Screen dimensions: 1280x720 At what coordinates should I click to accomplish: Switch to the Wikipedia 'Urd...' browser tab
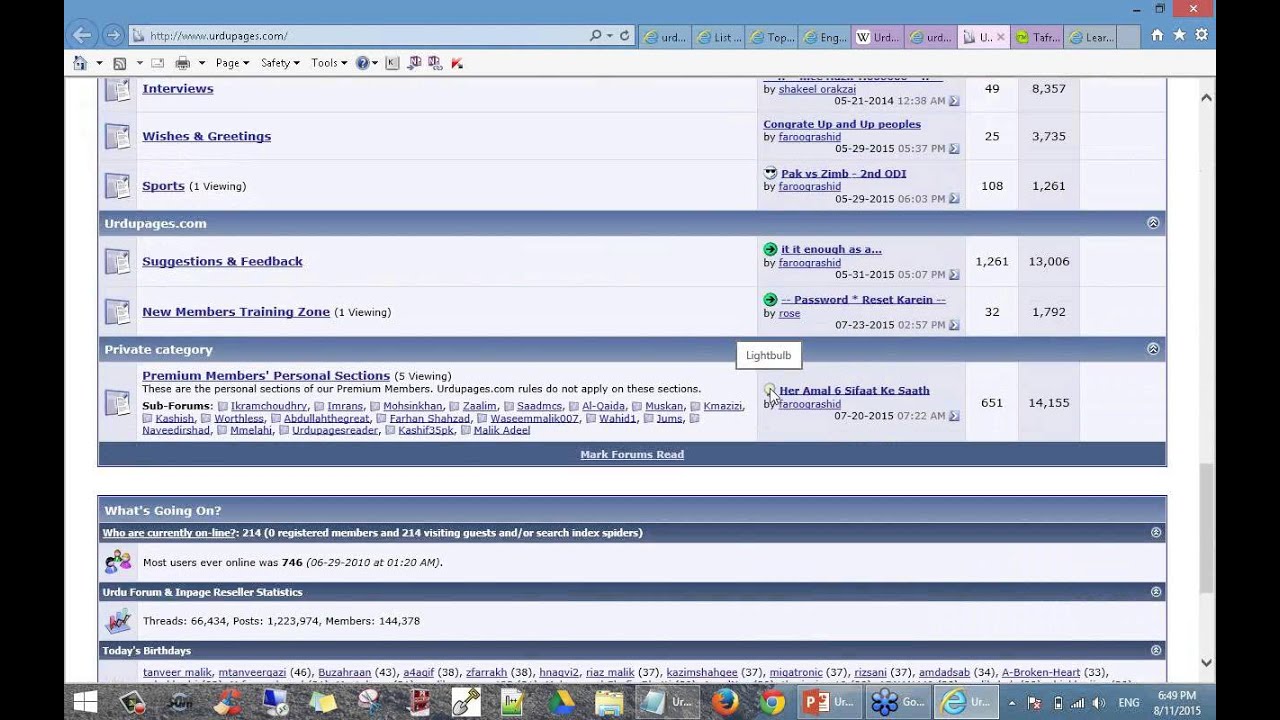[x=877, y=37]
